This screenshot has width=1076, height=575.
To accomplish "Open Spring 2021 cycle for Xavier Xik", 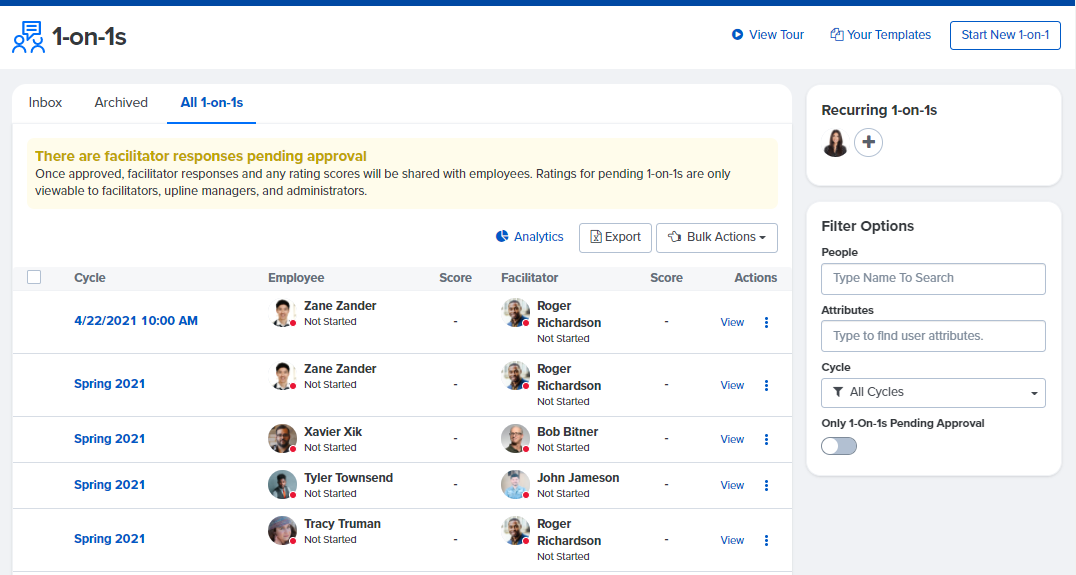I will point(110,438).
